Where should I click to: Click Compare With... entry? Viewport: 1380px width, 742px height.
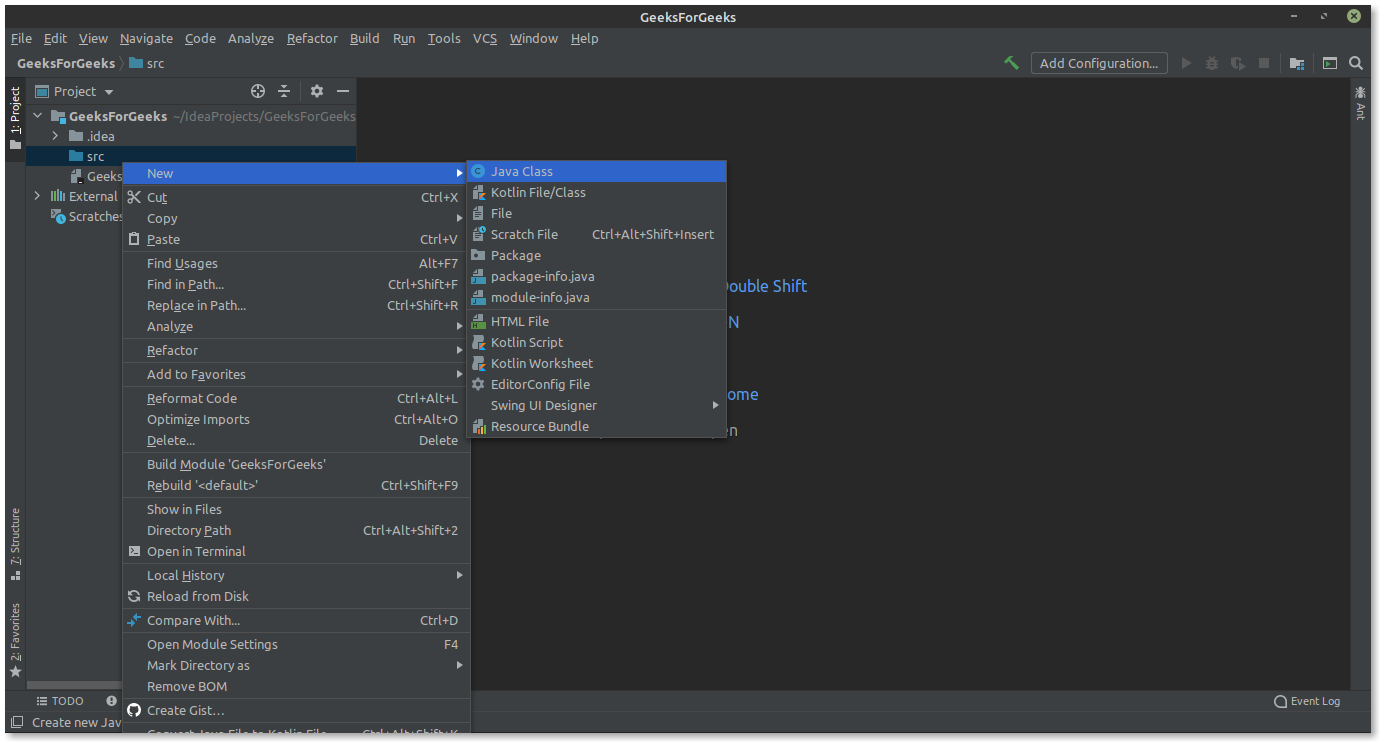point(296,620)
